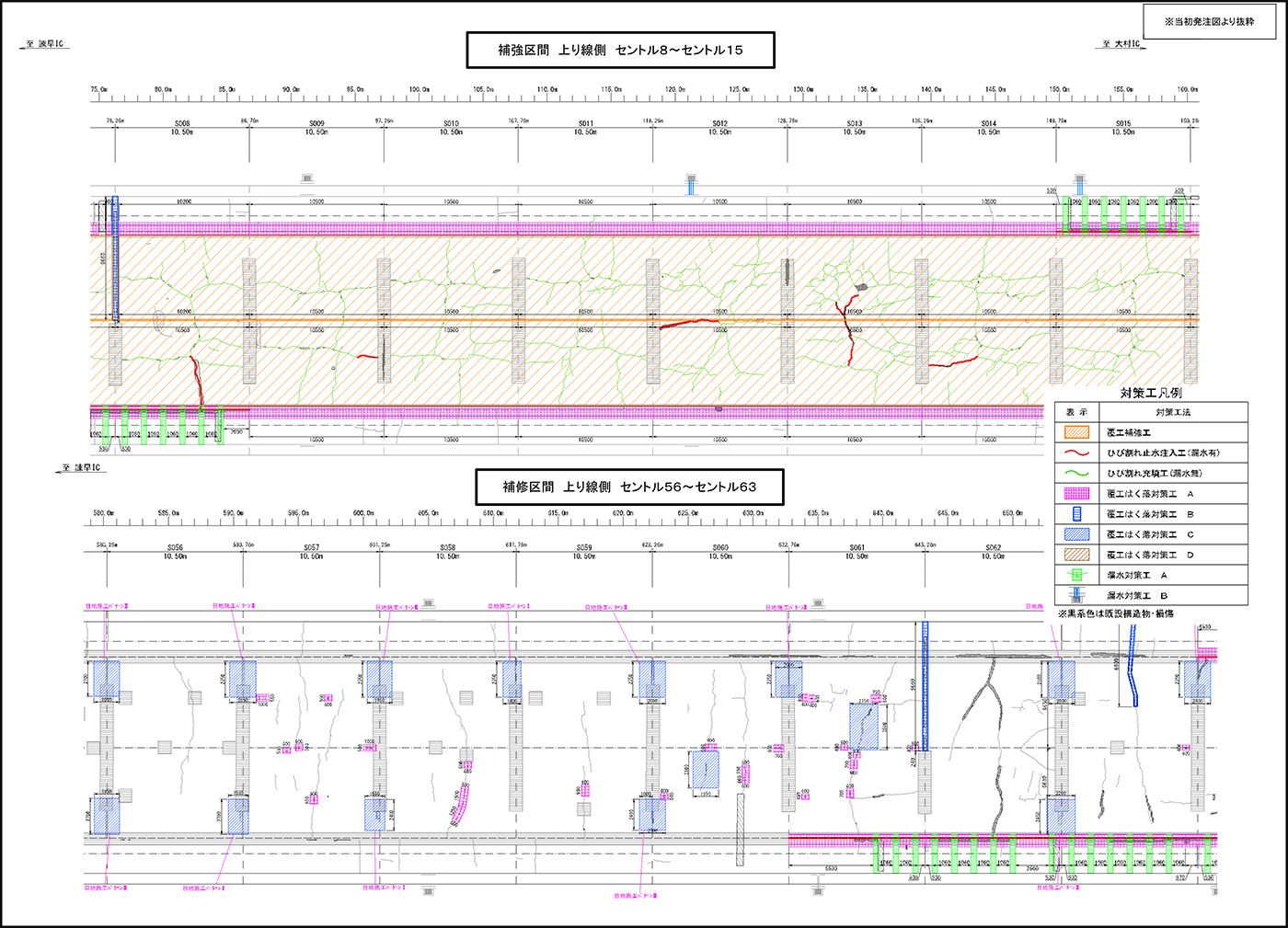The height and width of the screenshot is (928, 1288).
Task: Click the magenta grid 覆工はく落対策工 A symbol
Action: [1076, 494]
